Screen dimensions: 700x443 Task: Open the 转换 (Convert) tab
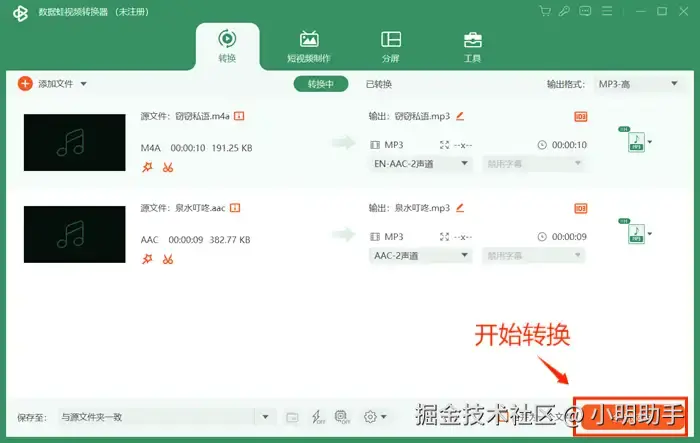pos(227,46)
